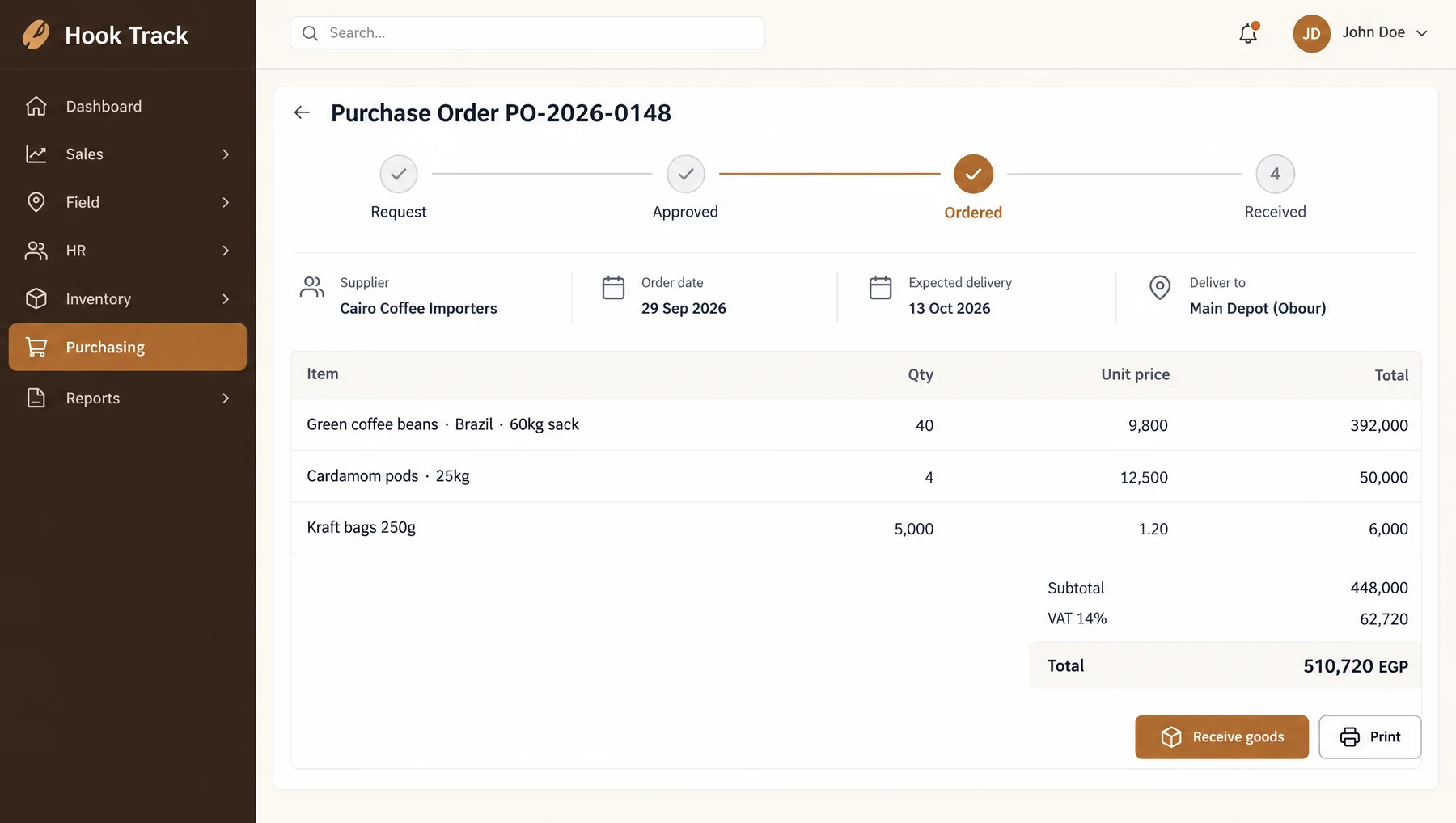The width and height of the screenshot is (1456, 823).
Task: Click the Supplier people icon
Action: coord(312,286)
